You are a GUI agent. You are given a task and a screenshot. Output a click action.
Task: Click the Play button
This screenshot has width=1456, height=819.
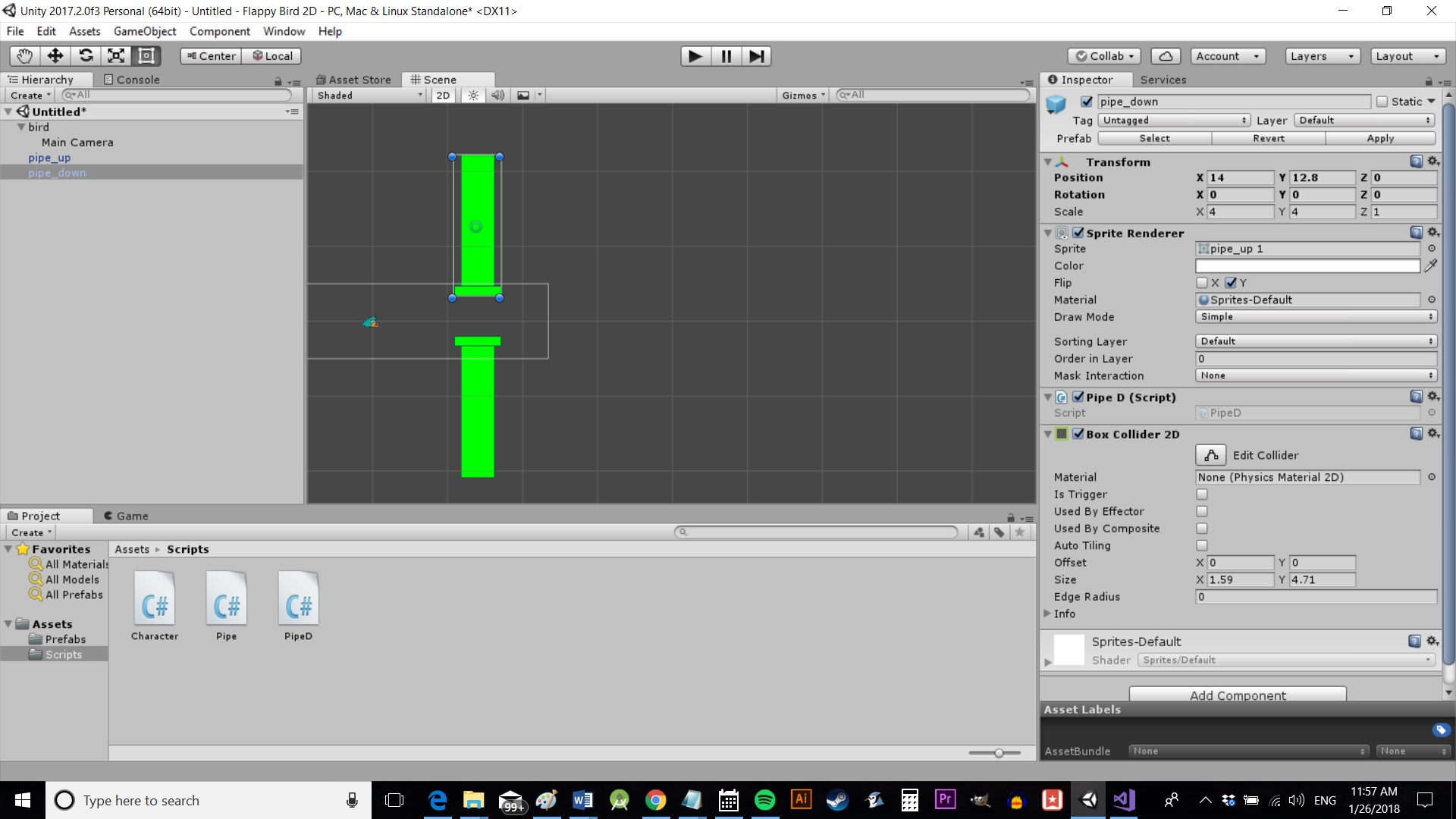tap(695, 56)
